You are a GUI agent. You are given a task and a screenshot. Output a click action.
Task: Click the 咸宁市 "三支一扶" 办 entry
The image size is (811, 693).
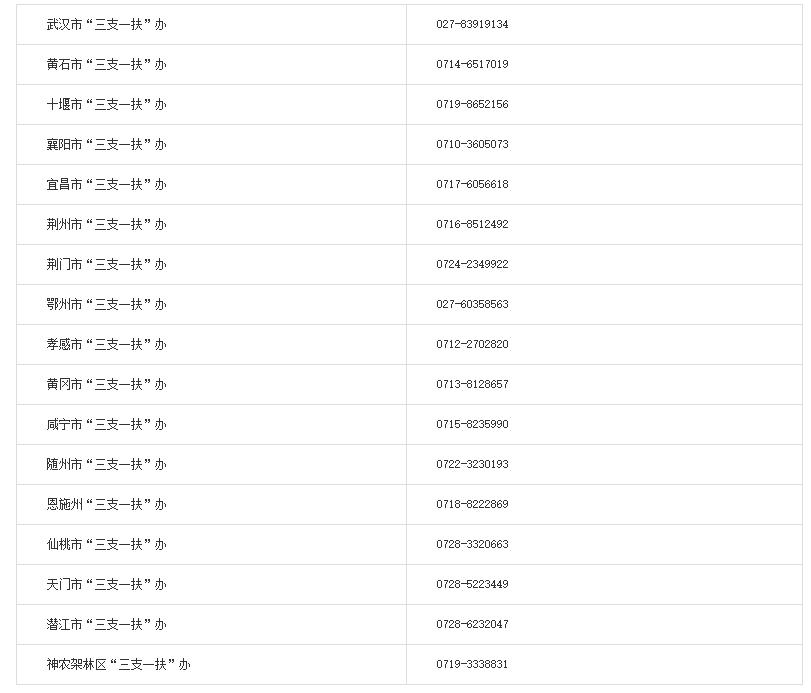107,425
